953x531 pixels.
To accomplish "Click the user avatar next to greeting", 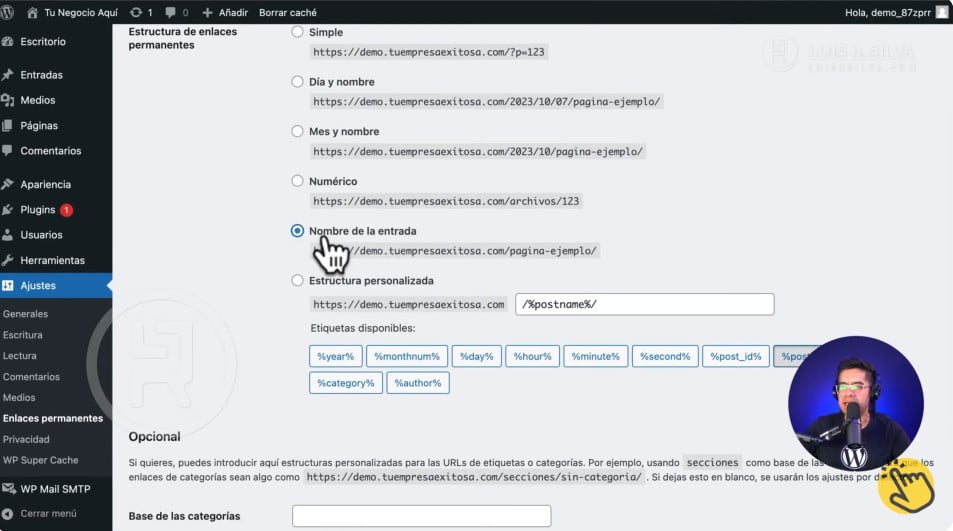I will tap(941, 12).
